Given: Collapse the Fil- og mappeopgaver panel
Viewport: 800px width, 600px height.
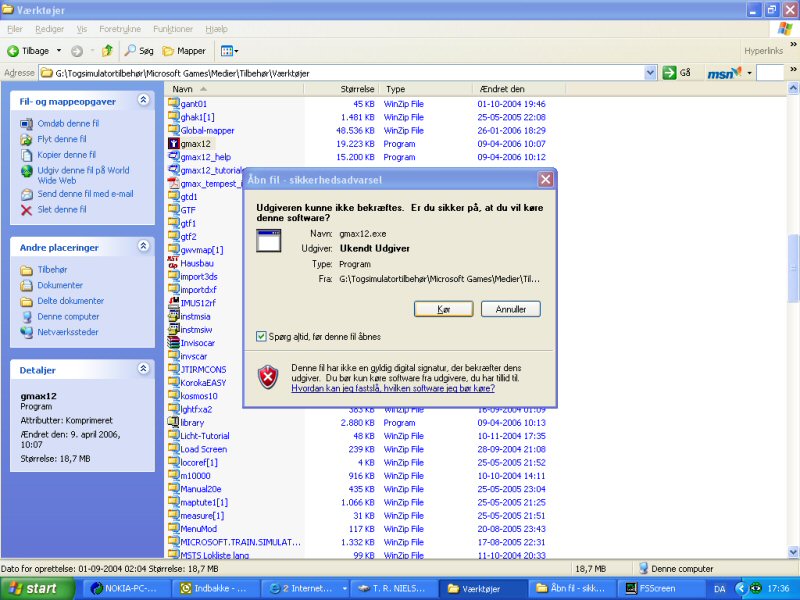Looking at the screenshot, I should pos(143,101).
